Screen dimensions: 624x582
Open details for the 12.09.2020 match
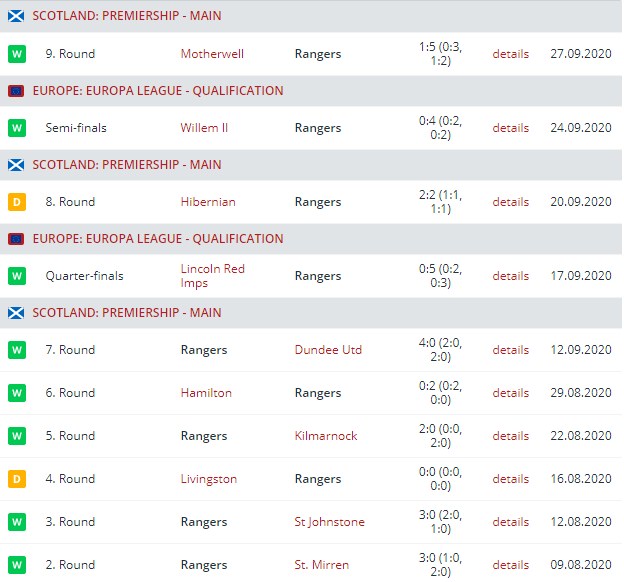[510, 350]
